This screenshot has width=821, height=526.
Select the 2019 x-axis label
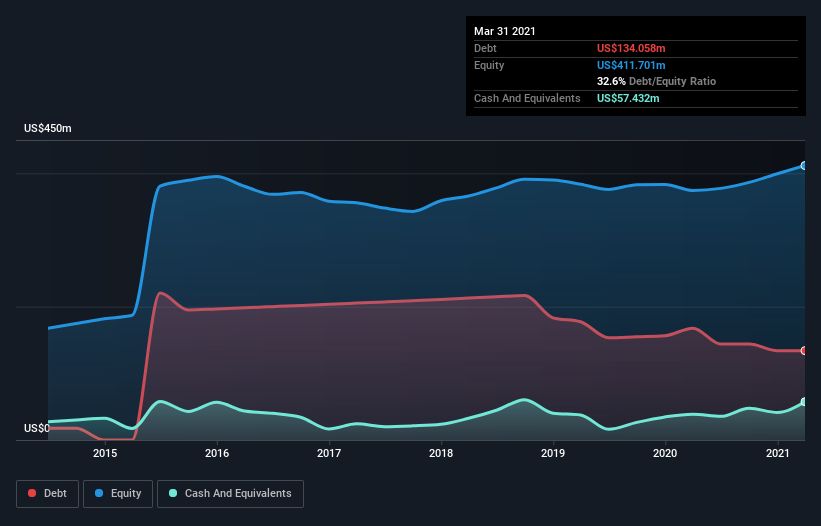pos(553,453)
